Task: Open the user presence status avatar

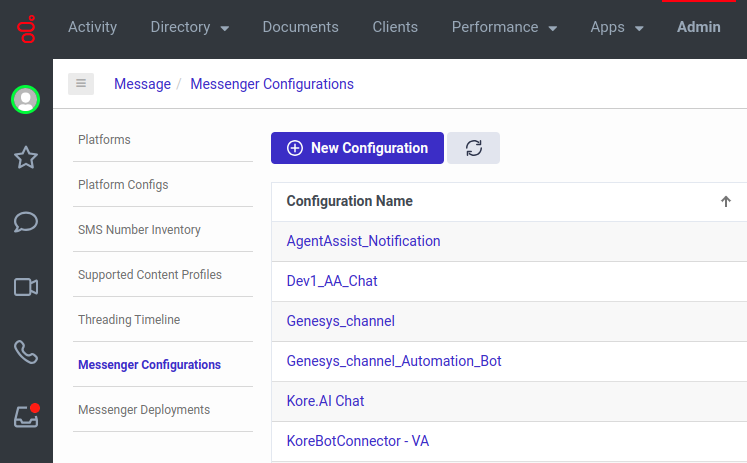Action: coord(25,99)
